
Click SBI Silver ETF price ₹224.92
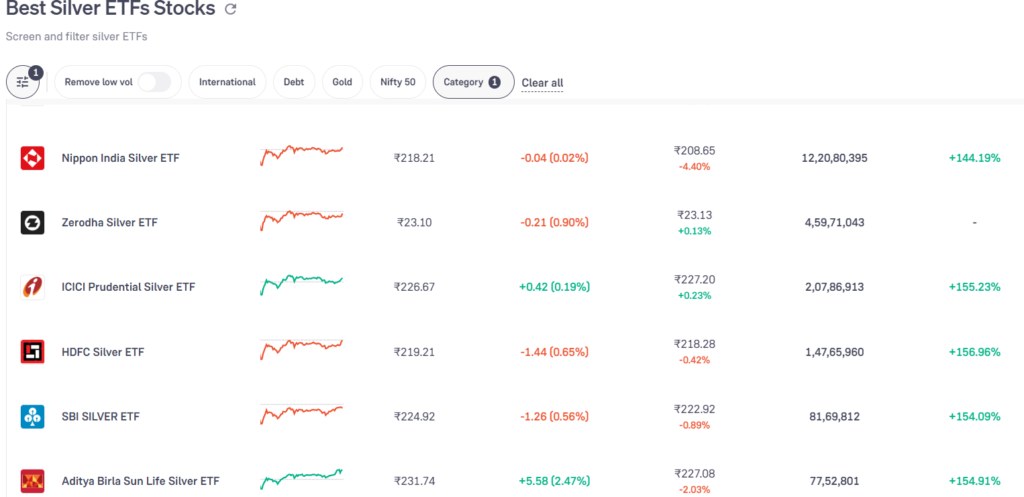[414, 417]
